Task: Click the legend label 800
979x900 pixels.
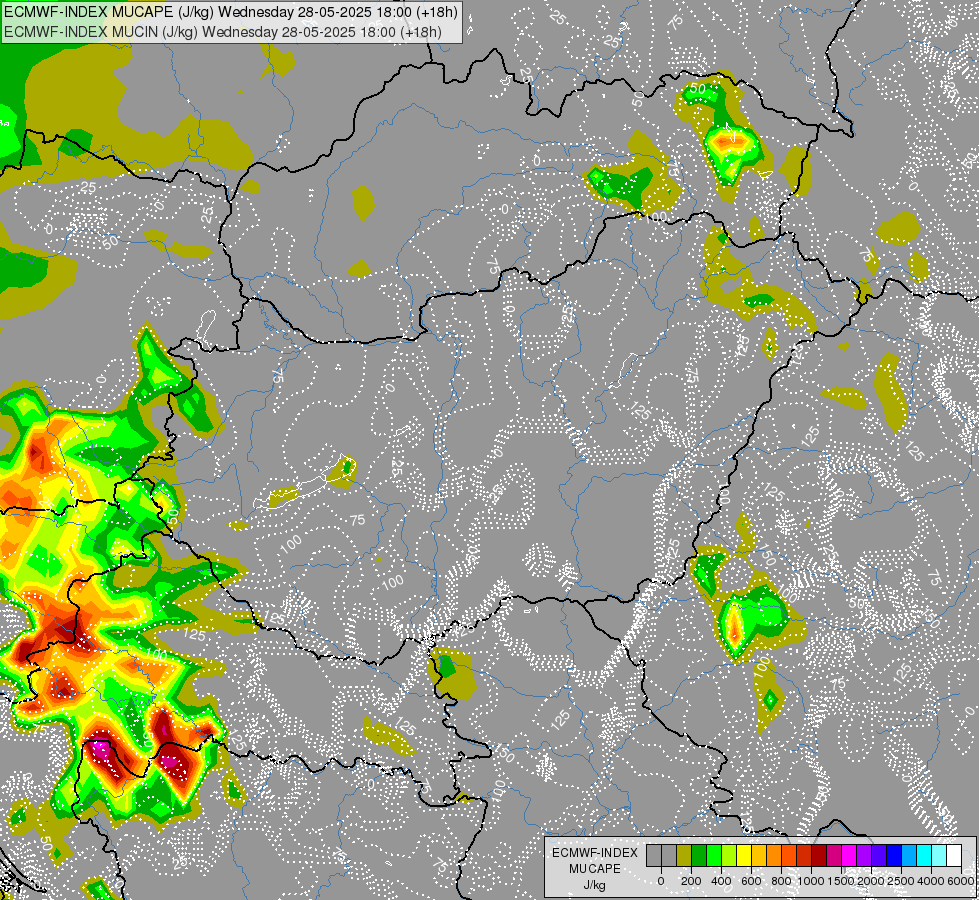Action: coord(781,881)
